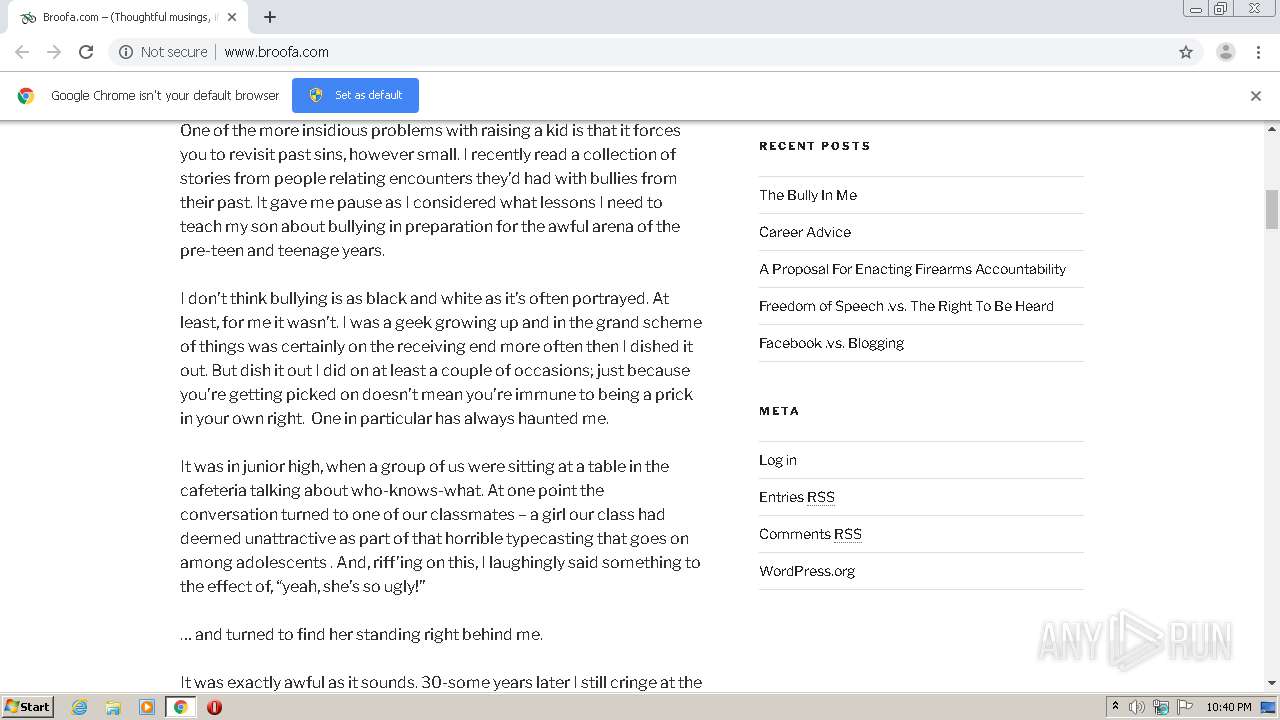Click the scrollbar down arrow

tap(1272, 683)
